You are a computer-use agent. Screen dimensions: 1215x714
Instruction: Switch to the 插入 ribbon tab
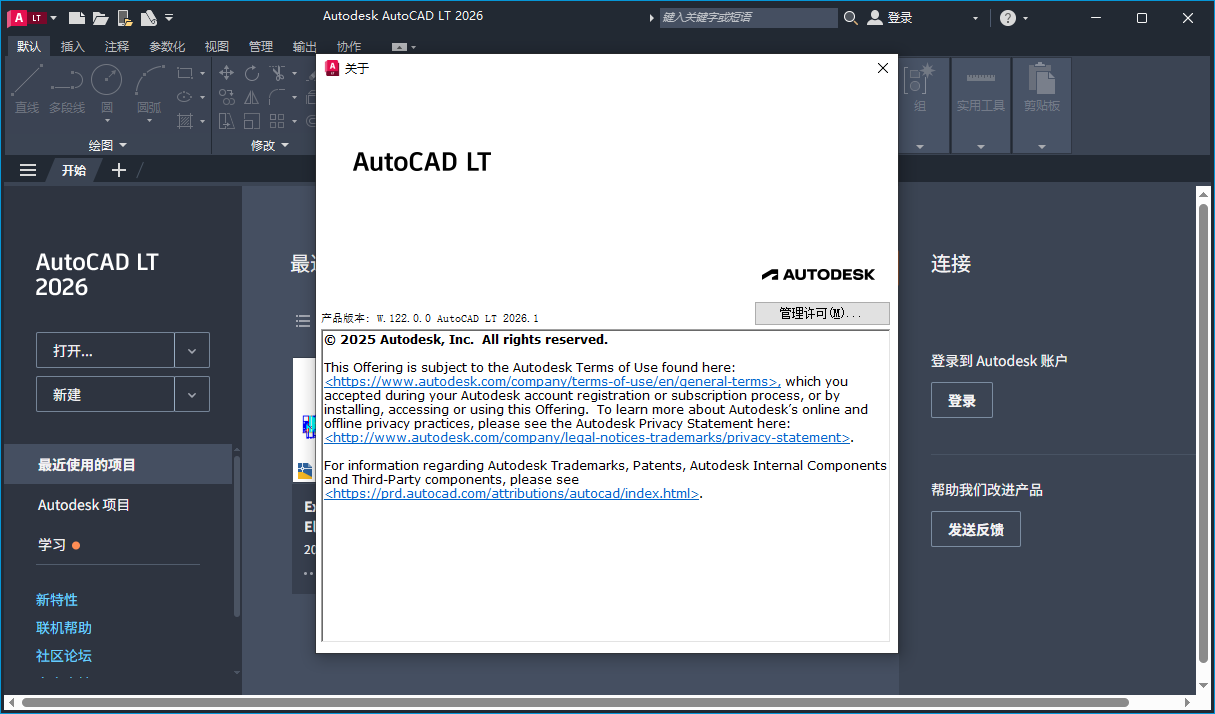71,45
